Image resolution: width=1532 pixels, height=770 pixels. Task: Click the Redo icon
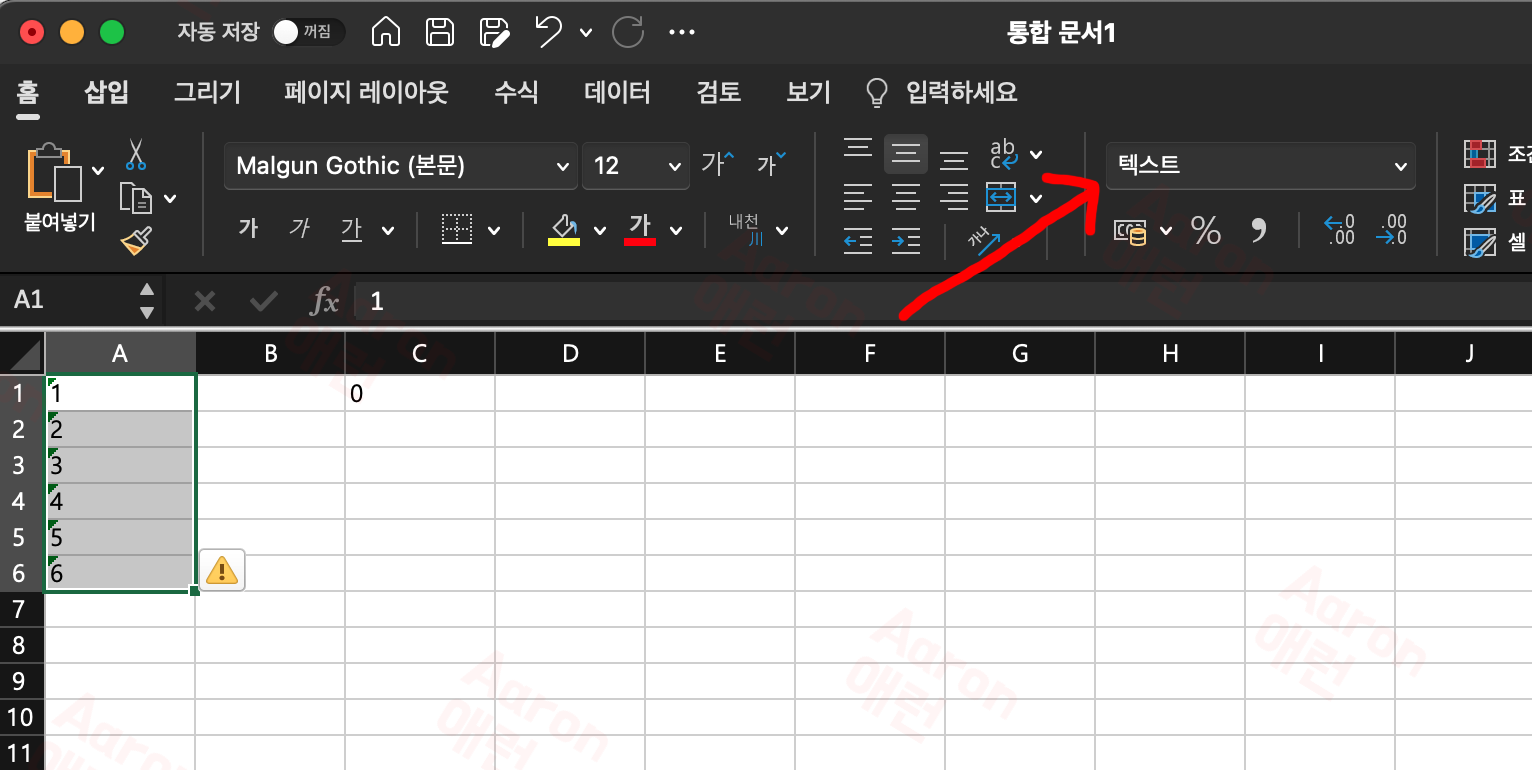tap(628, 32)
